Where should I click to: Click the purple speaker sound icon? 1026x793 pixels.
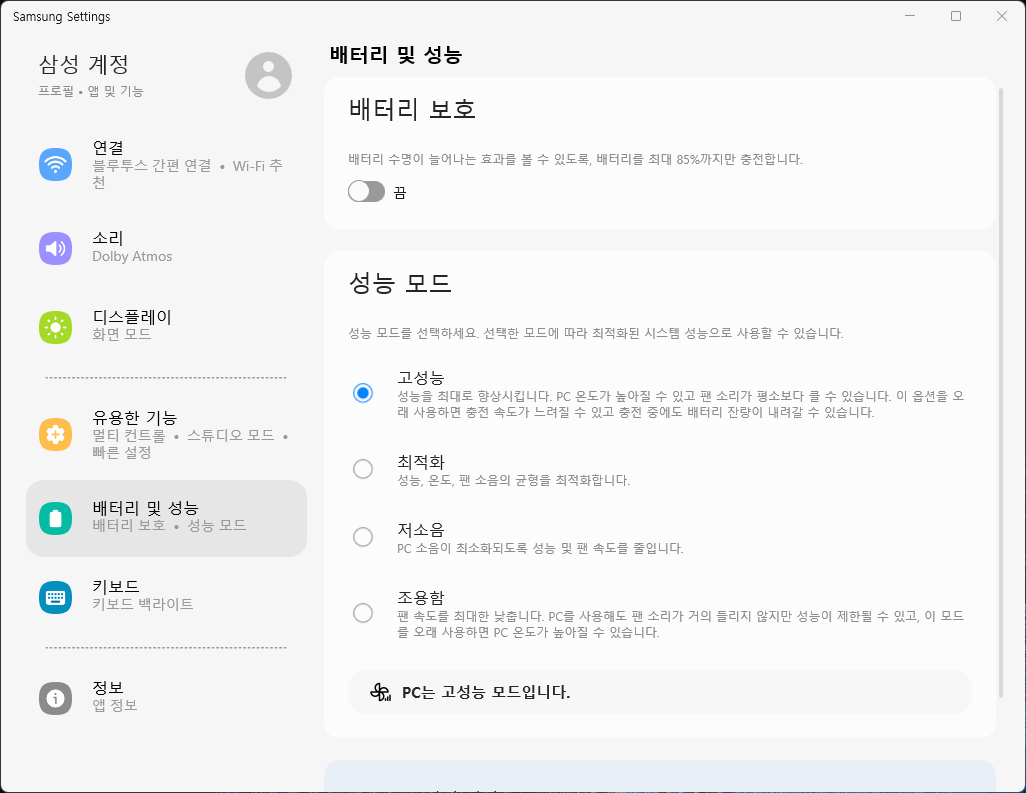pyautogui.click(x=55, y=248)
